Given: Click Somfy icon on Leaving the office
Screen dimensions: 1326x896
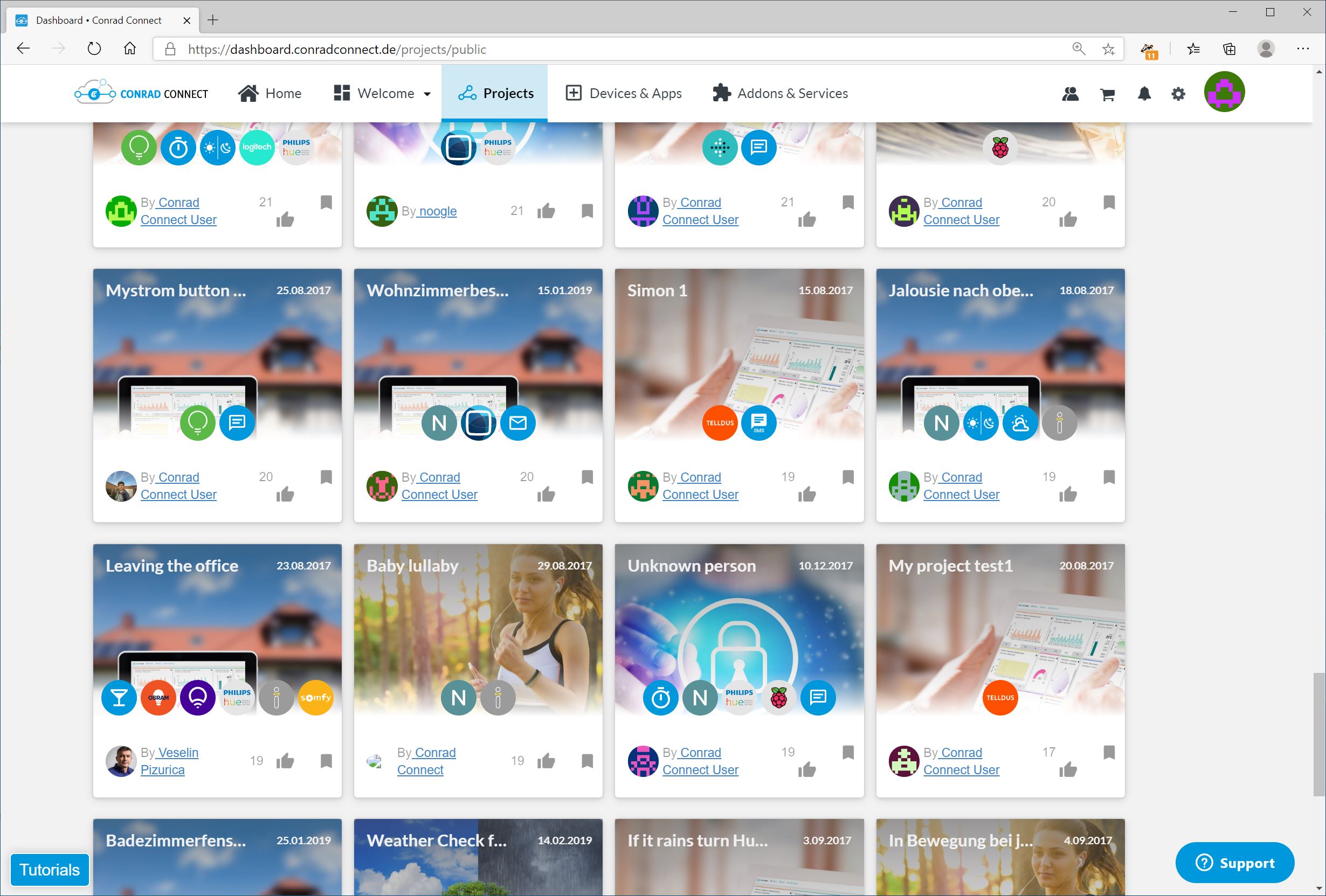Looking at the screenshot, I should click(x=315, y=698).
